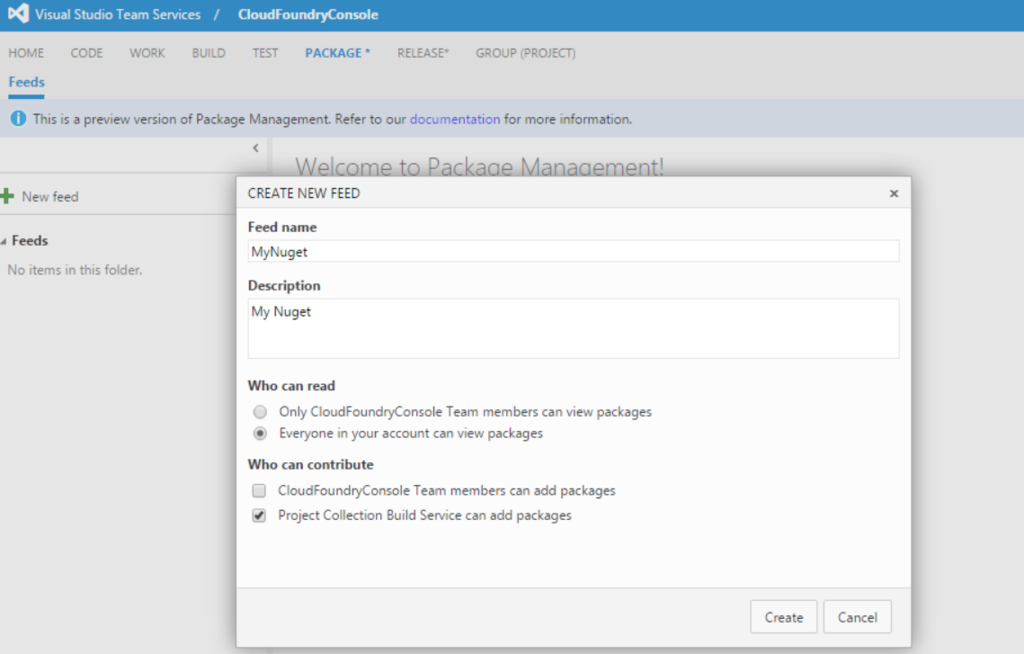1024x654 pixels.
Task: Collapse the left pane with chevron
Action: [256, 148]
